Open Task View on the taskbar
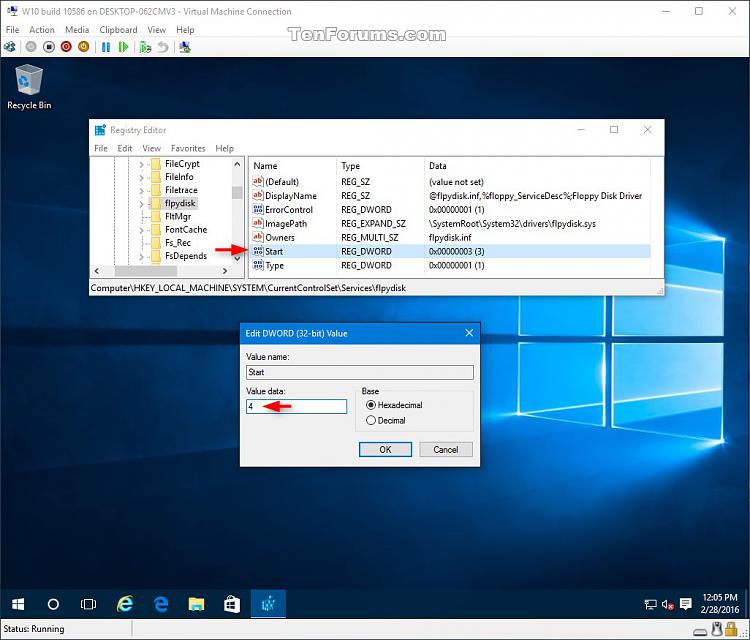The width and height of the screenshot is (750, 640). [x=88, y=604]
